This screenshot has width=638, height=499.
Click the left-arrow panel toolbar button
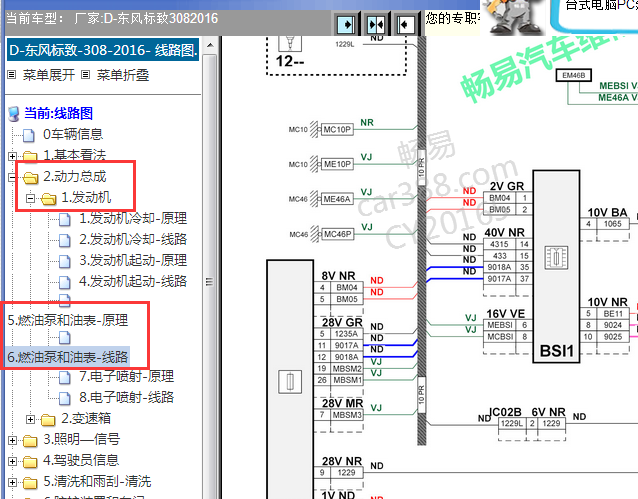tap(405, 24)
